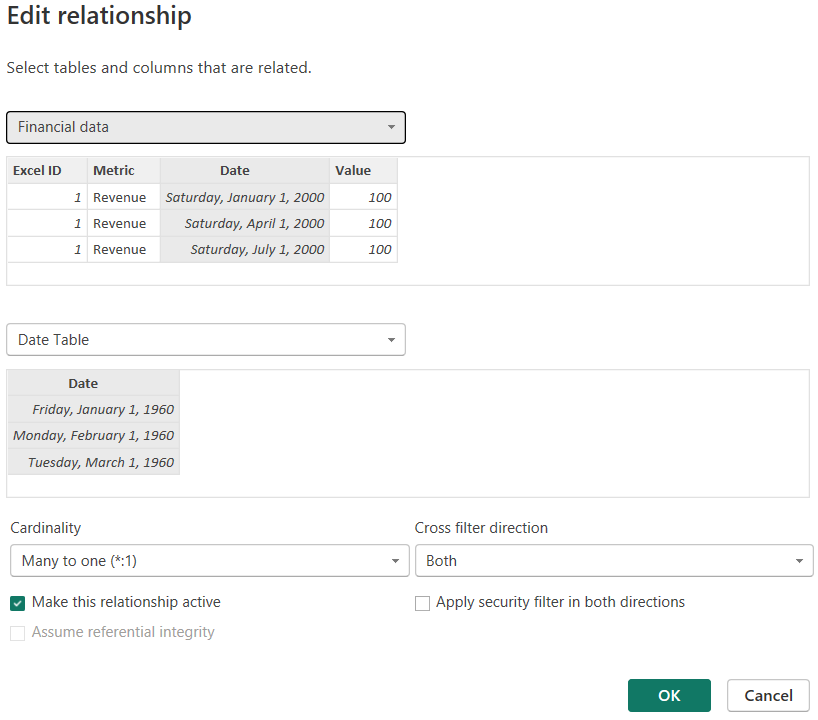This screenshot has width=818, height=720.
Task: Check Apply security filter in both directions
Action: click(x=422, y=604)
